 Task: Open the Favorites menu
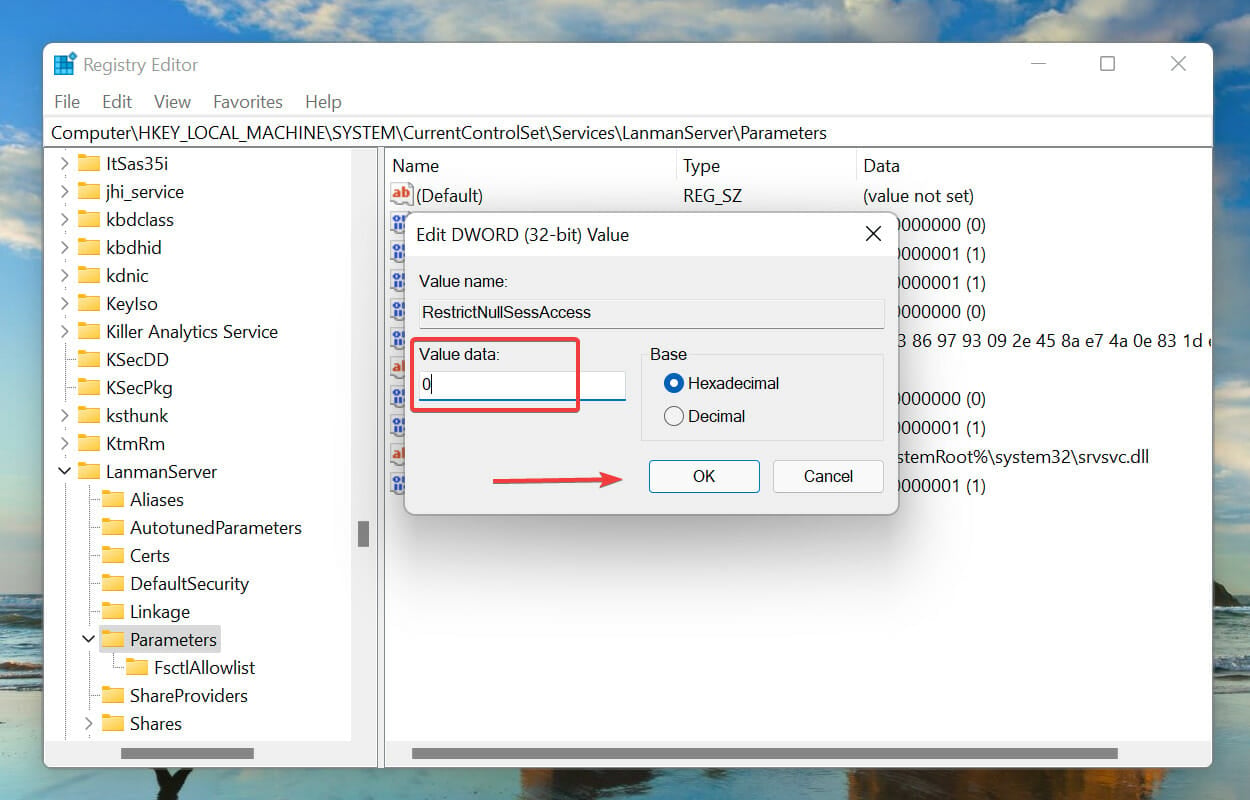pyautogui.click(x=248, y=101)
